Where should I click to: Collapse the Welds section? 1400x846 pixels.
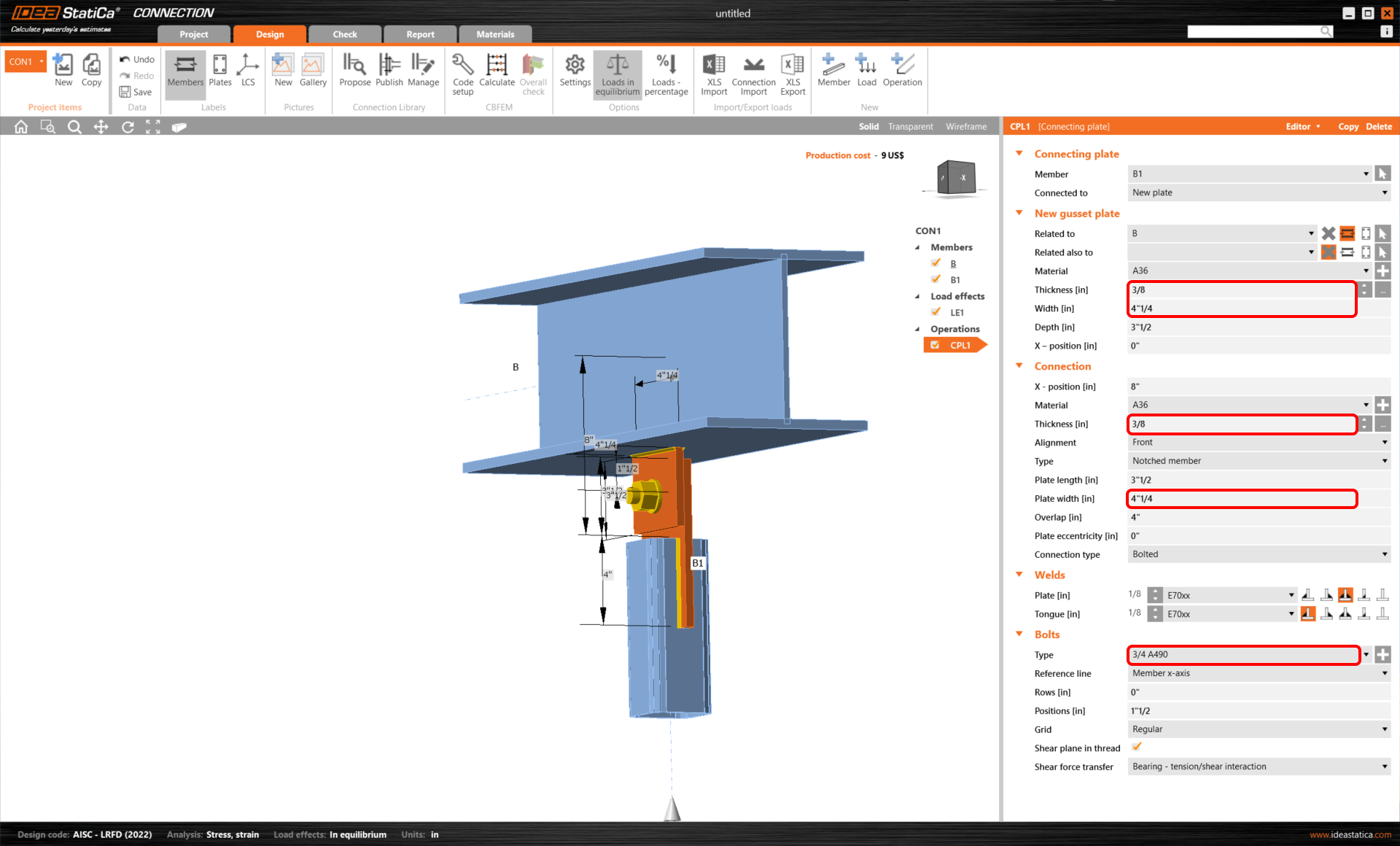coord(1019,575)
